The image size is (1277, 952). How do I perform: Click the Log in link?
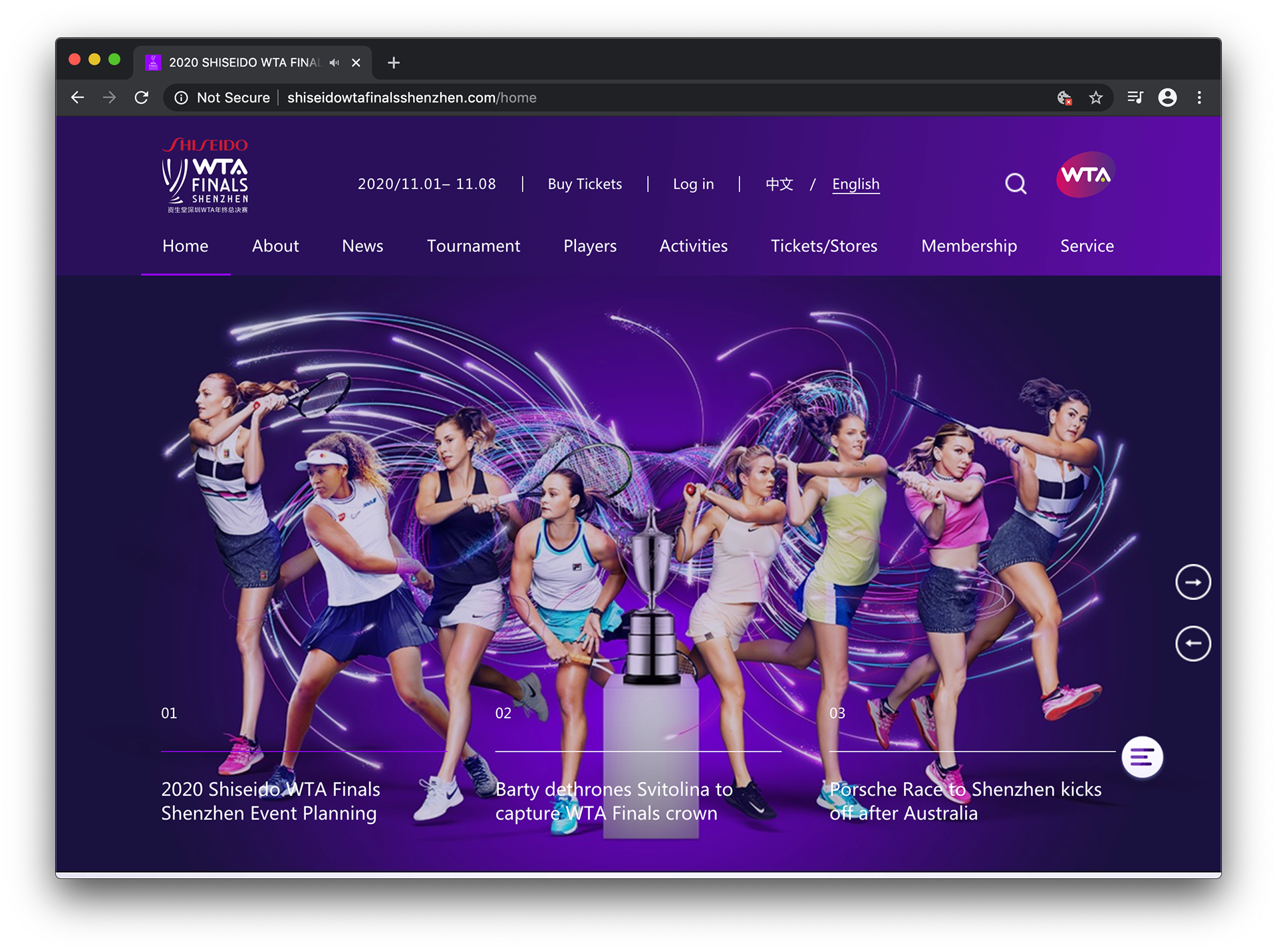693,184
